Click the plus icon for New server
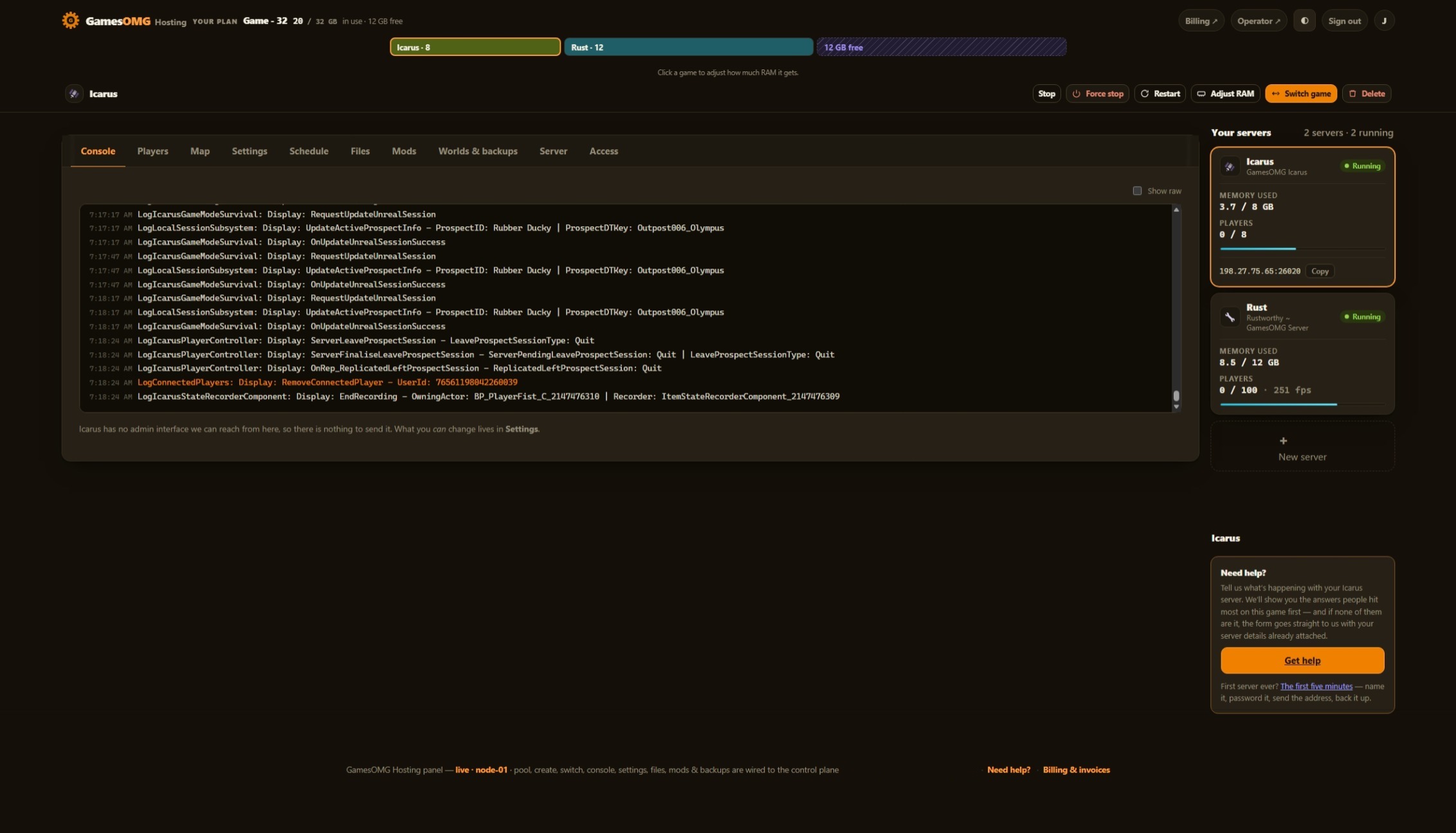 tap(1283, 441)
